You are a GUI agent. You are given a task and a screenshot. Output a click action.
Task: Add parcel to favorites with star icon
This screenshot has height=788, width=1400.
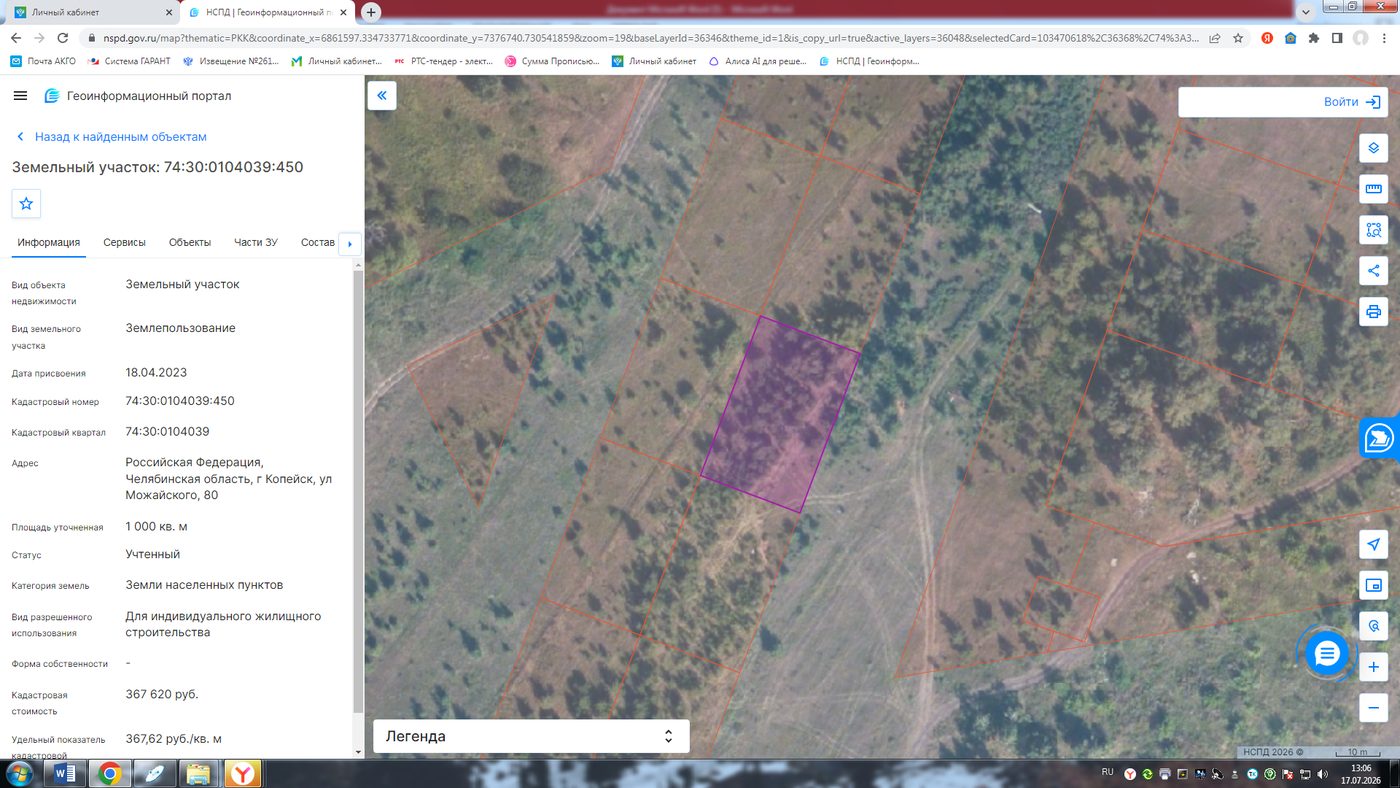pos(26,203)
